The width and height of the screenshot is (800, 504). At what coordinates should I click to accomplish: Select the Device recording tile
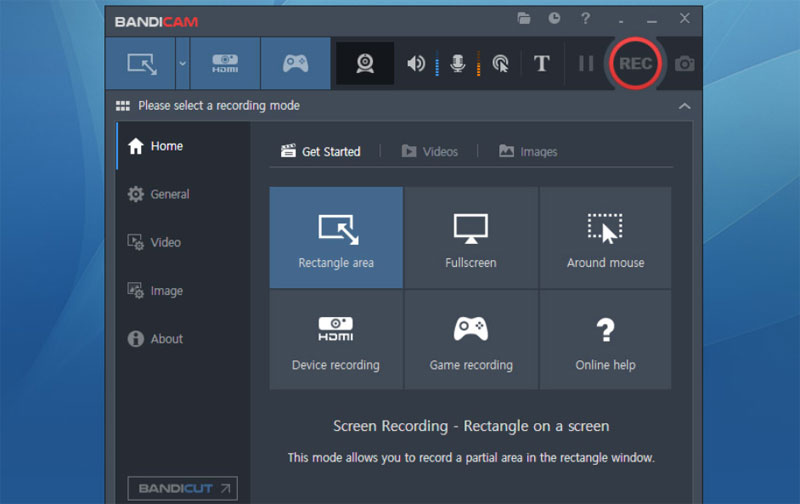[x=336, y=340]
